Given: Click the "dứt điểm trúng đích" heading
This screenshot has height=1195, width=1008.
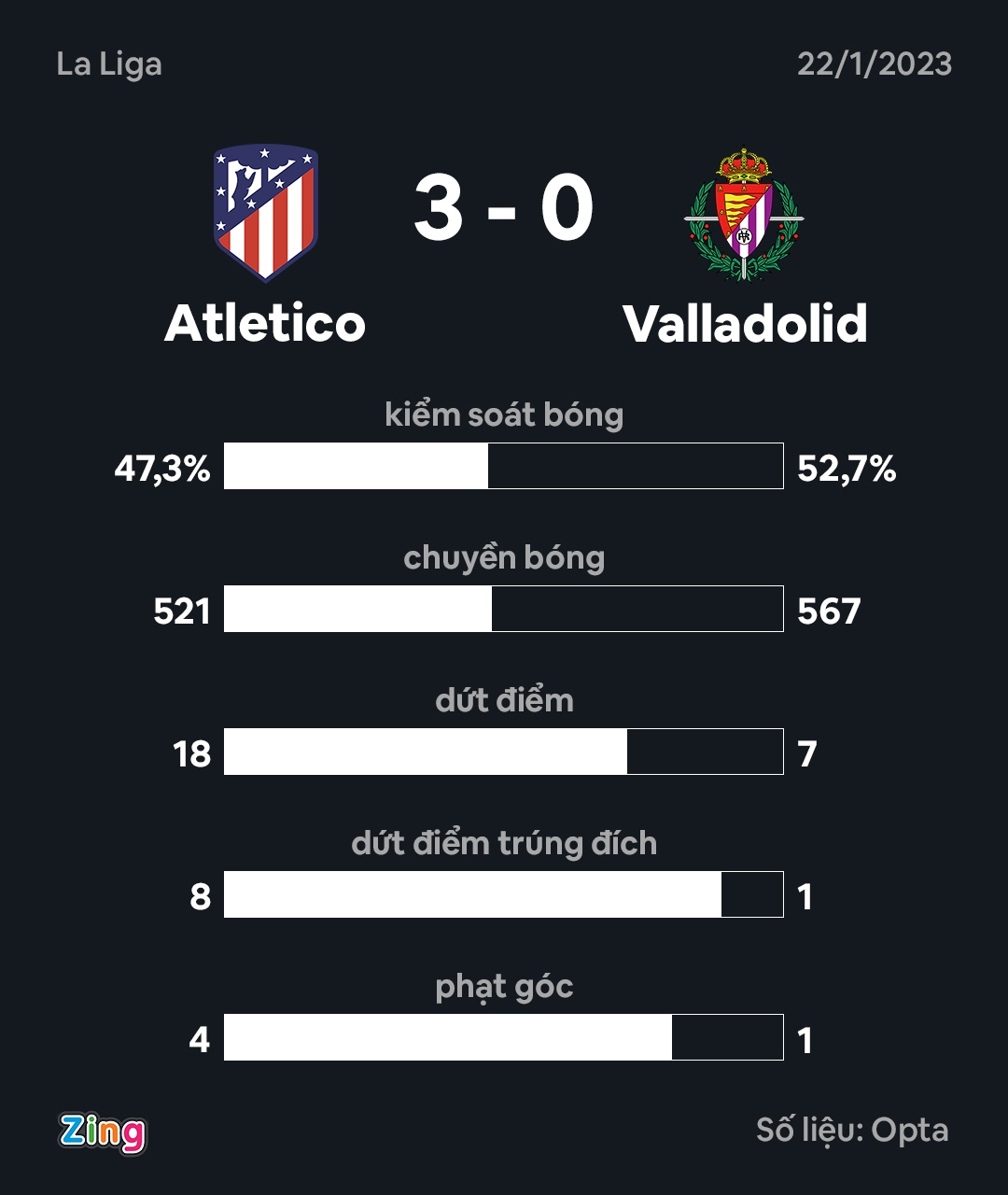Looking at the screenshot, I should tap(504, 844).
